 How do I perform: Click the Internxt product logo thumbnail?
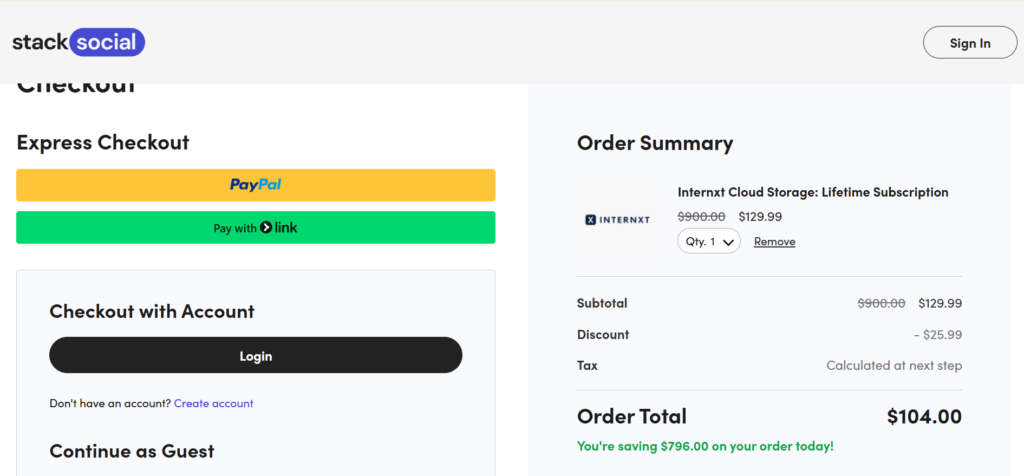[617, 220]
